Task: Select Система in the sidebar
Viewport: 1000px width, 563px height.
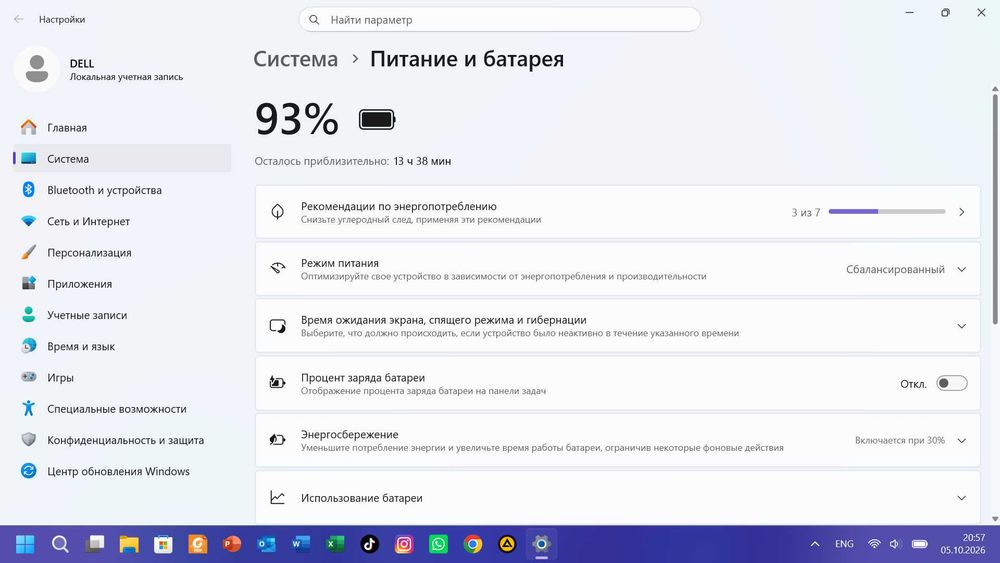Action: point(122,159)
